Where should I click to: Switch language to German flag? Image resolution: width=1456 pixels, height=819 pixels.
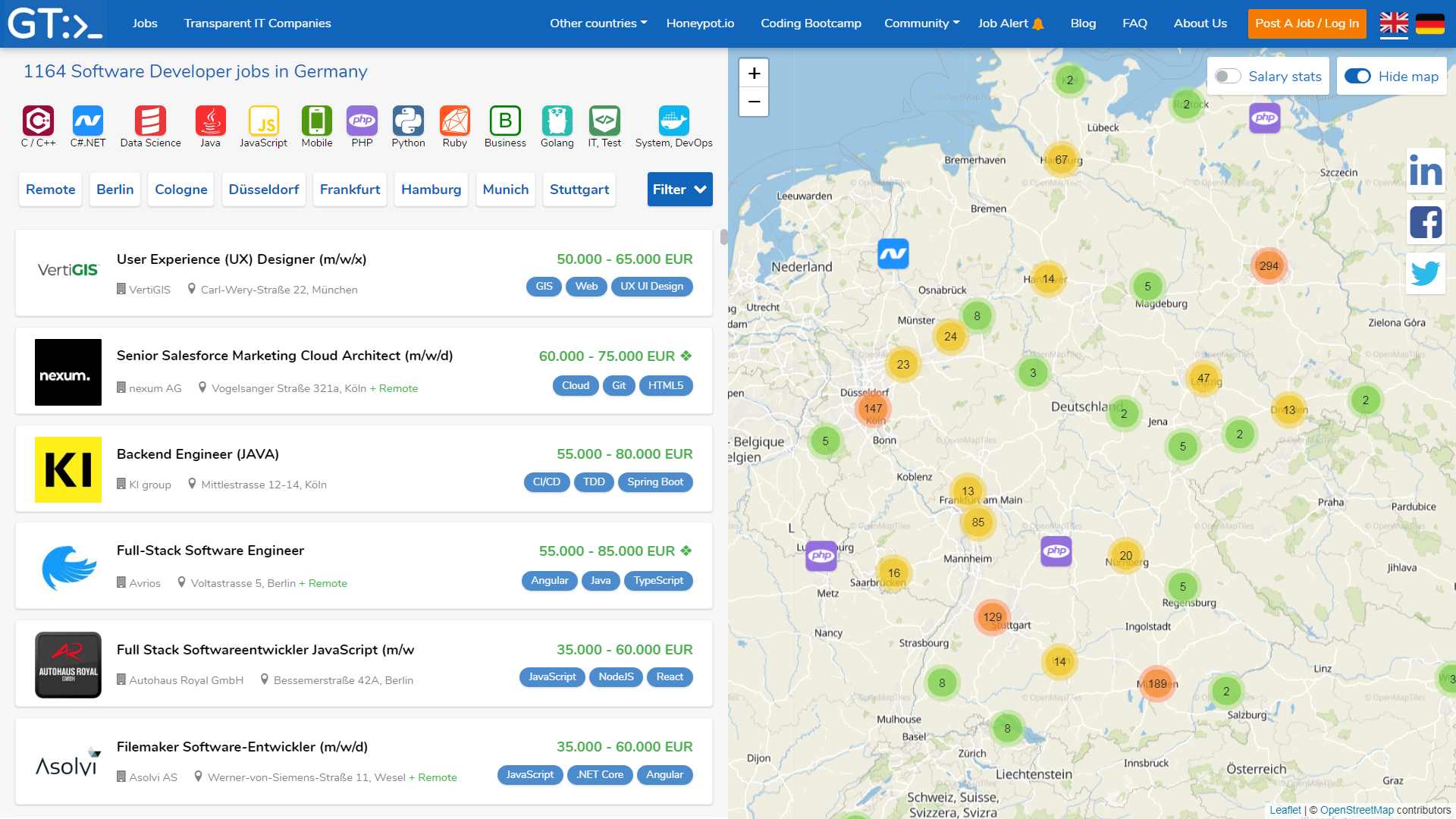tap(1430, 24)
